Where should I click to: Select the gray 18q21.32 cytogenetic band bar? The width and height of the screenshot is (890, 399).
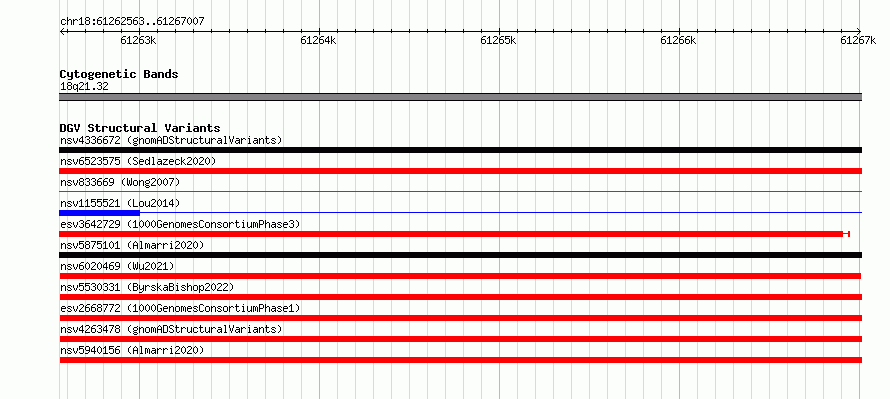(x=460, y=97)
